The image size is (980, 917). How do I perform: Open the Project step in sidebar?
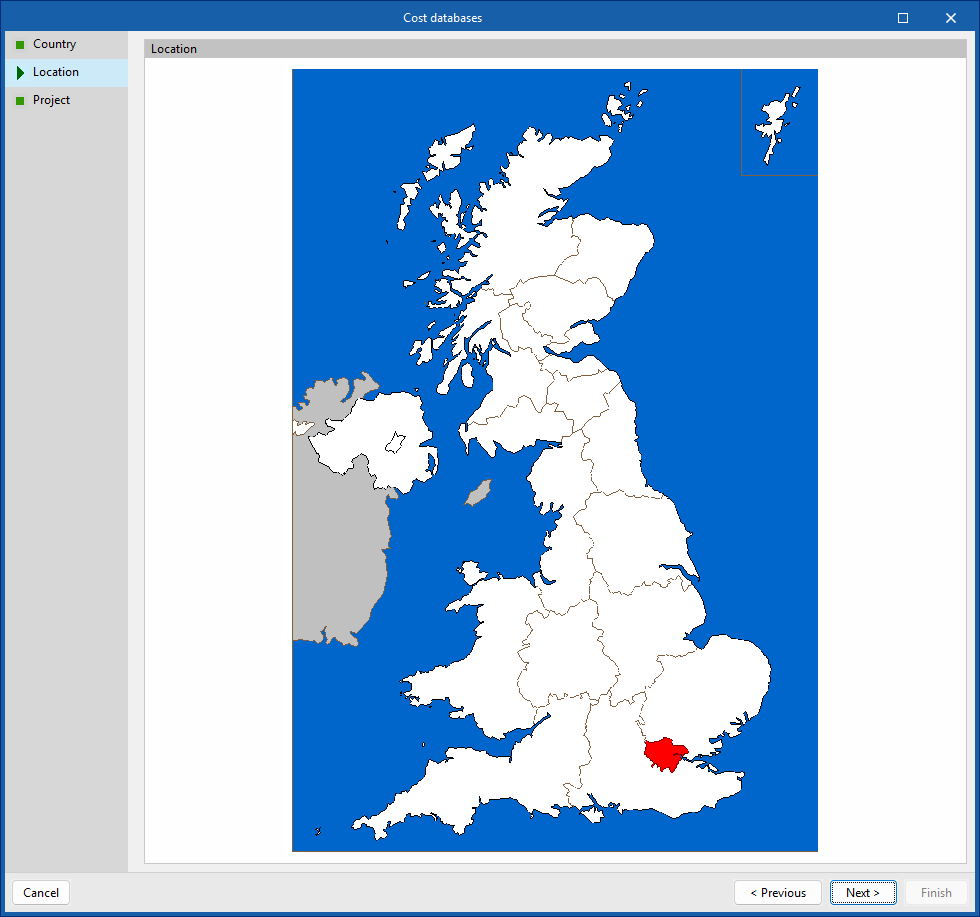[66, 100]
